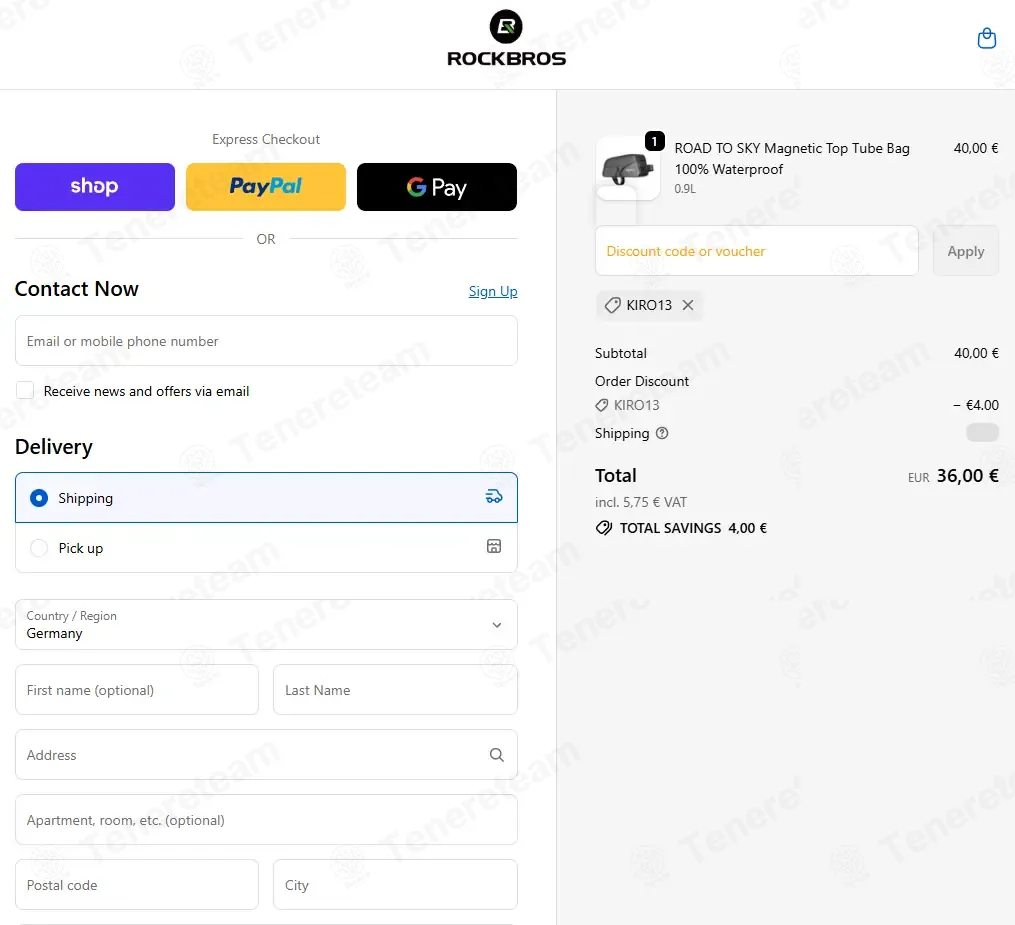Click the delivery truck icon in Shipping row
Viewport: 1015px width, 925px height.
tap(494, 496)
